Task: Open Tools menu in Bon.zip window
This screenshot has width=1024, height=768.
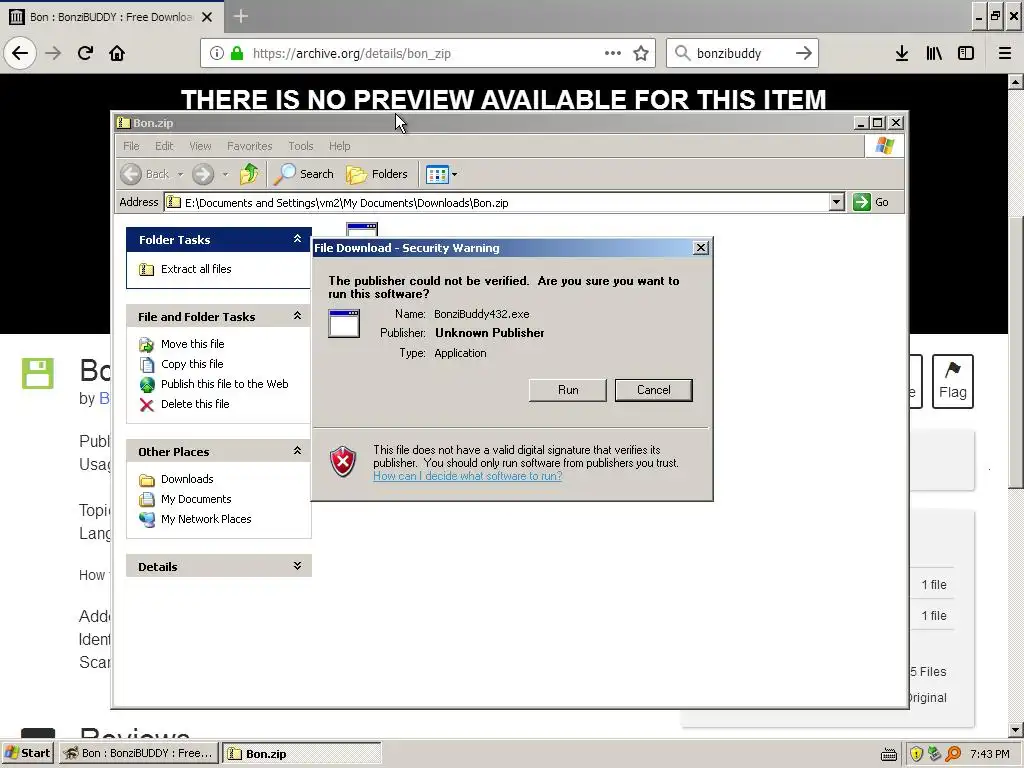Action: 301,146
